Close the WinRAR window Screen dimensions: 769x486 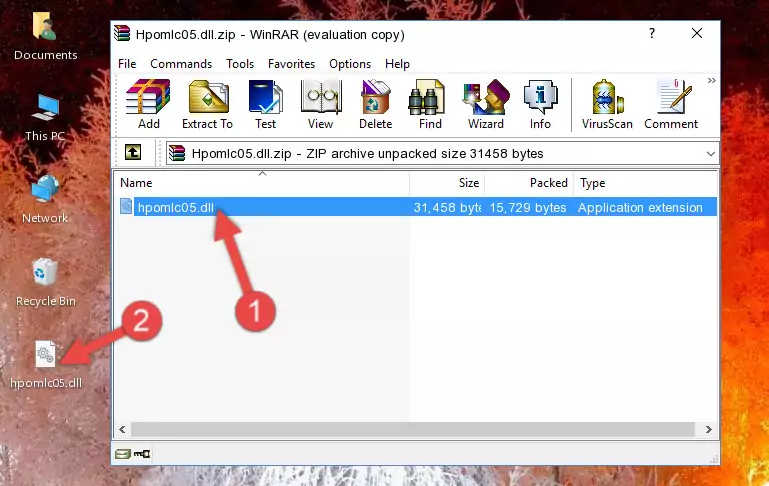click(697, 33)
